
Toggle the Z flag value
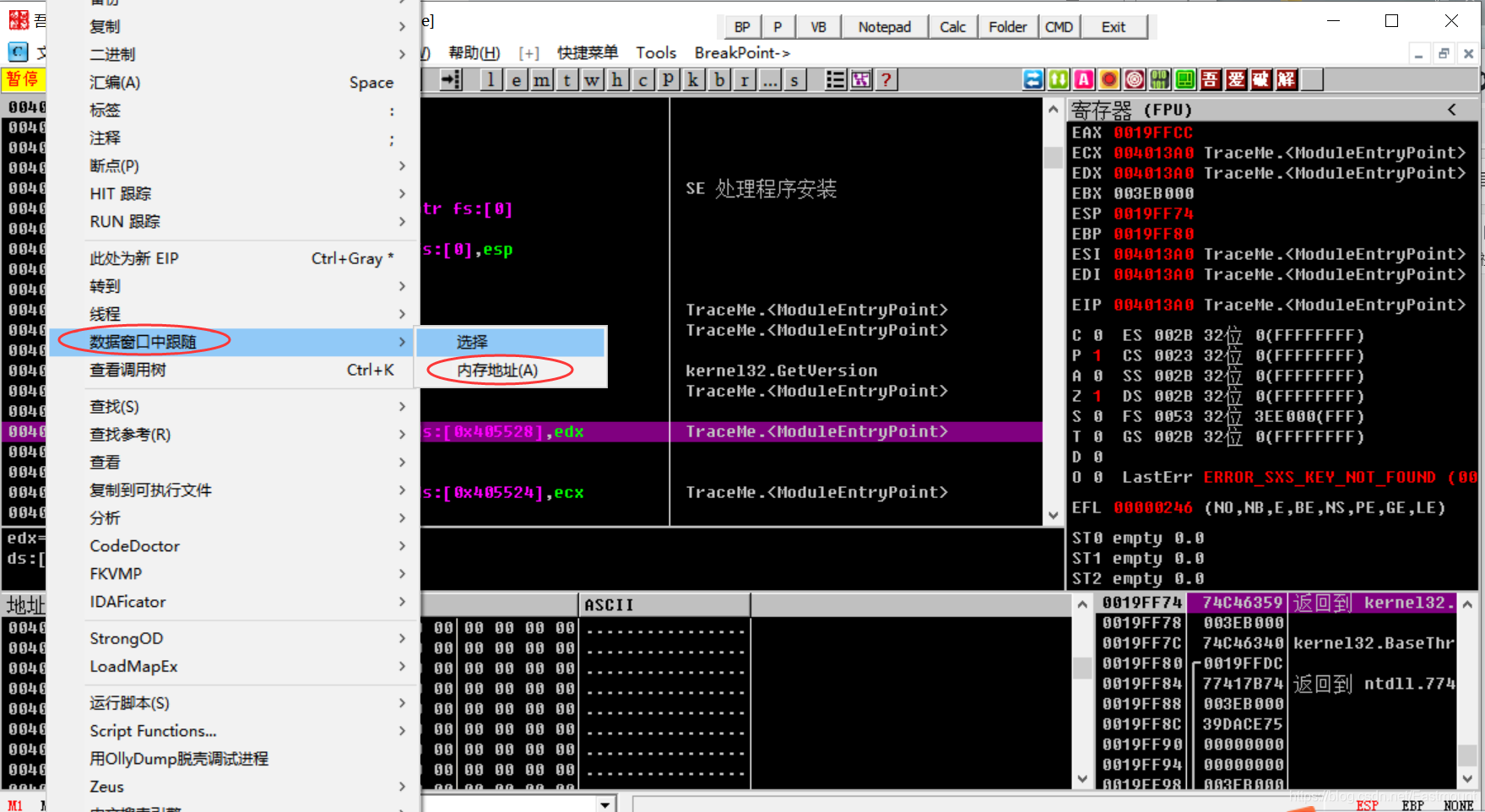1097,396
